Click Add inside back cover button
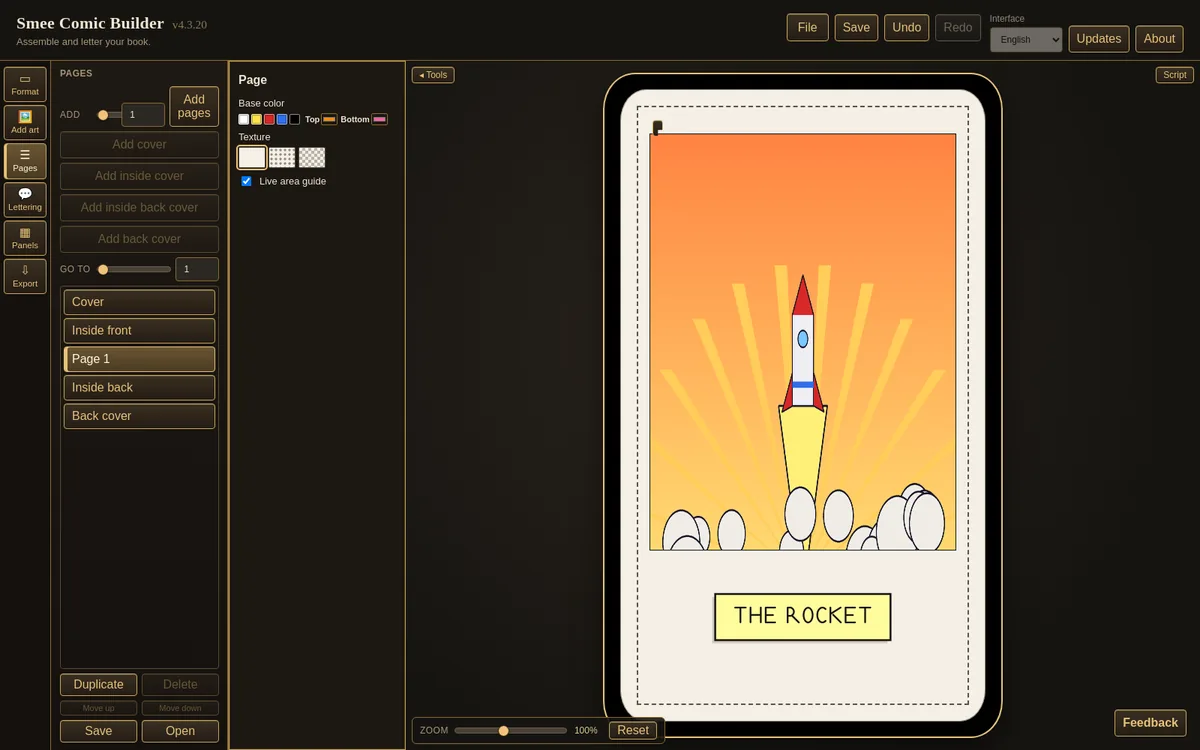1200x750 pixels. pos(139,207)
